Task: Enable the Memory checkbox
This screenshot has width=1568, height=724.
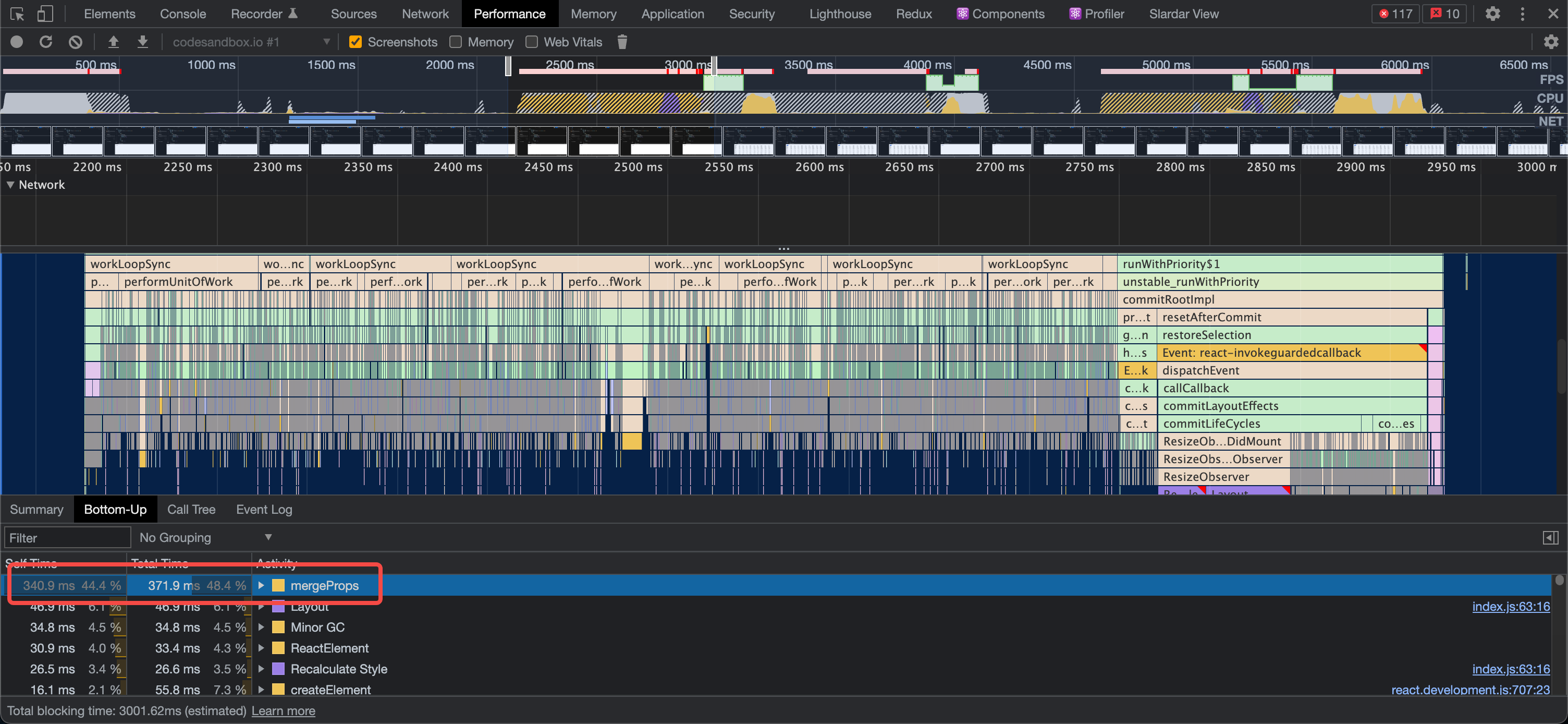Action: (455, 42)
